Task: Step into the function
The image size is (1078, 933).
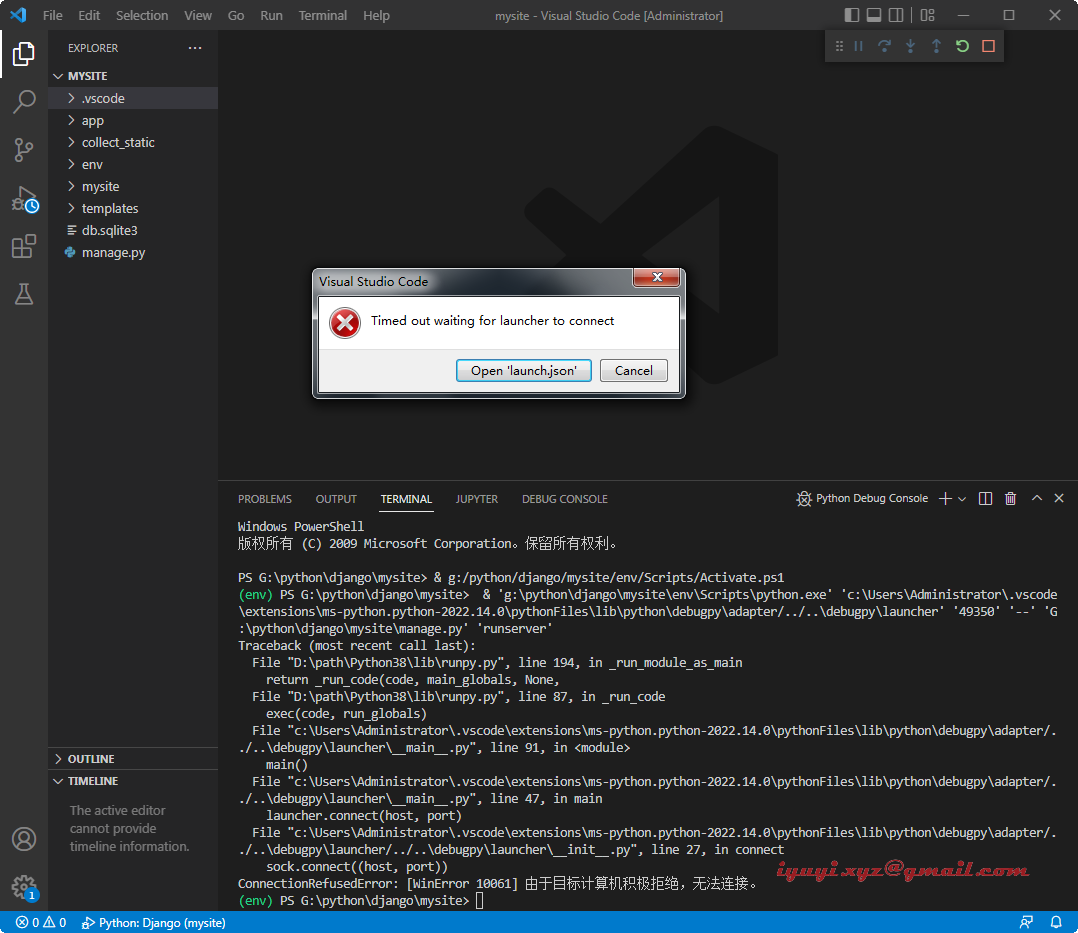Action: (910, 45)
